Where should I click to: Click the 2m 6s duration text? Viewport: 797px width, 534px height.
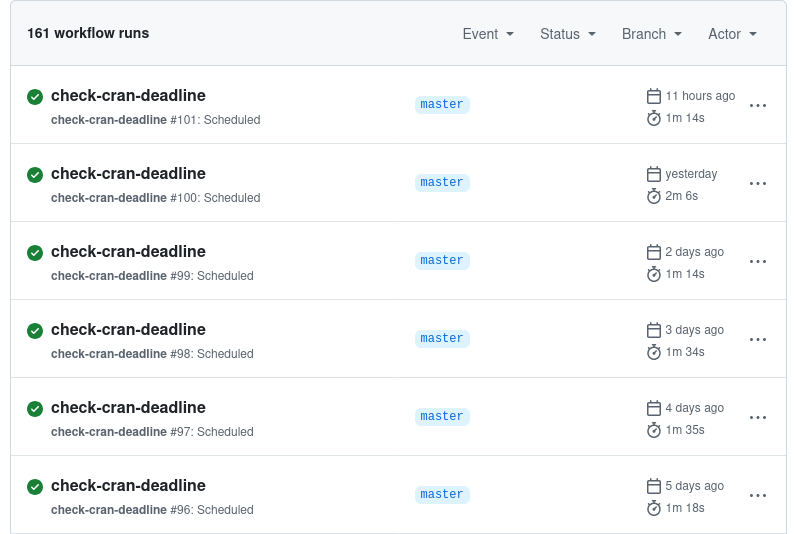[x=681, y=196]
